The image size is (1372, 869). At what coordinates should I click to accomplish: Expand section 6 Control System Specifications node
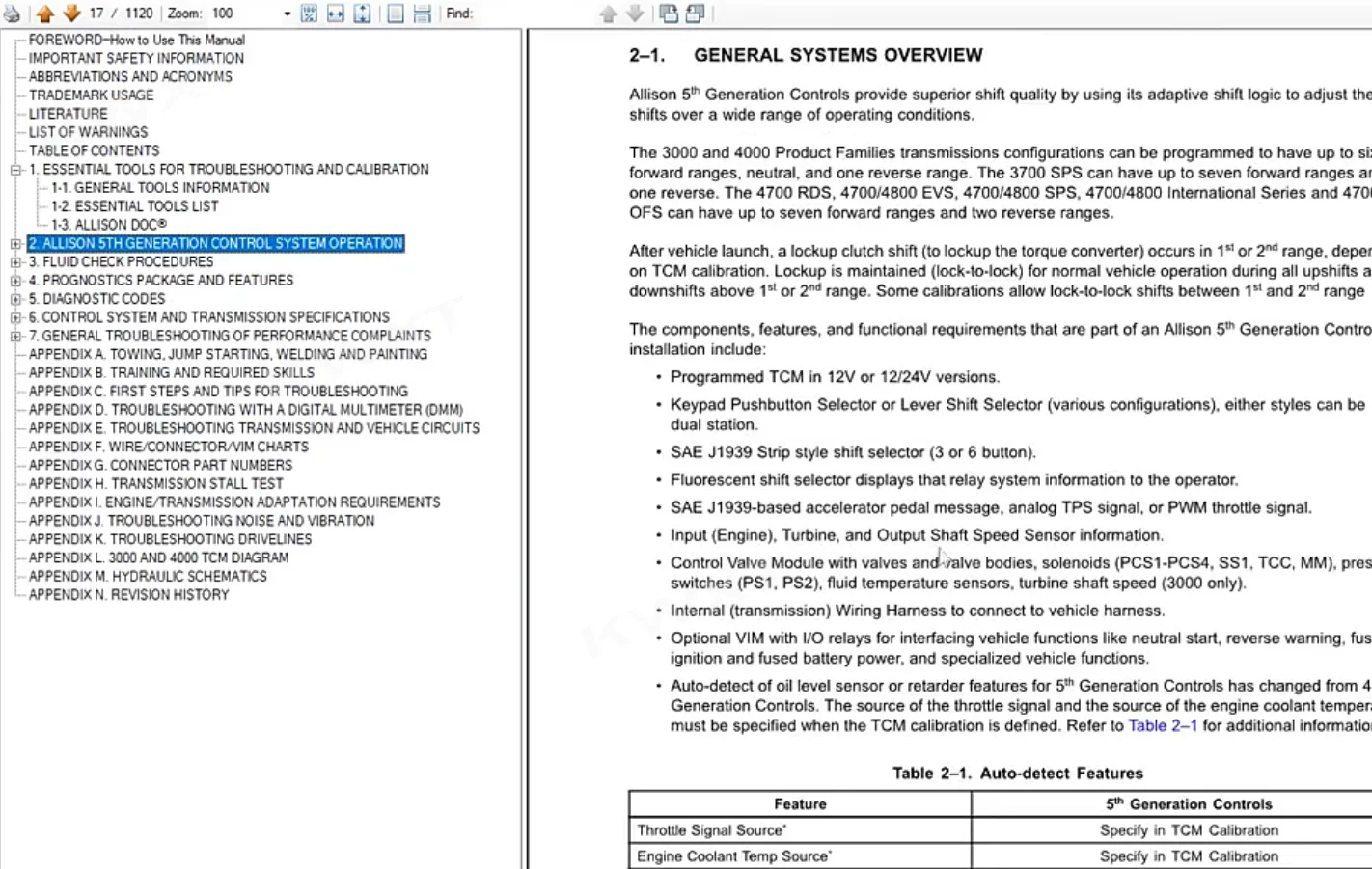pyautogui.click(x=15, y=317)
